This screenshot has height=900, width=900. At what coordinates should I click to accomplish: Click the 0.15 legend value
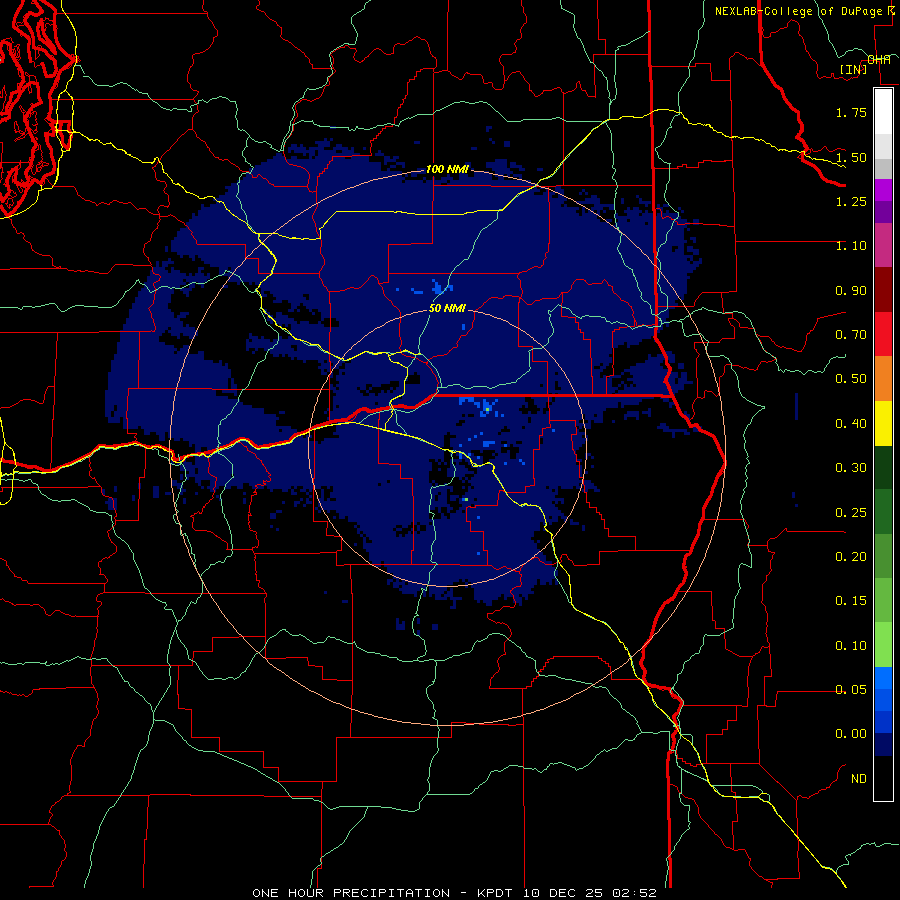851,601
